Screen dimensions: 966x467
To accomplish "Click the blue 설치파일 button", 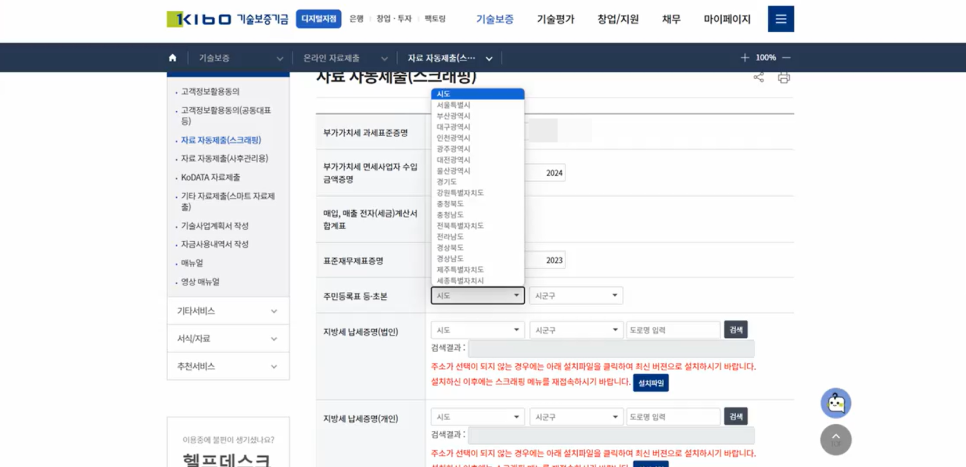I will point(650,383).
